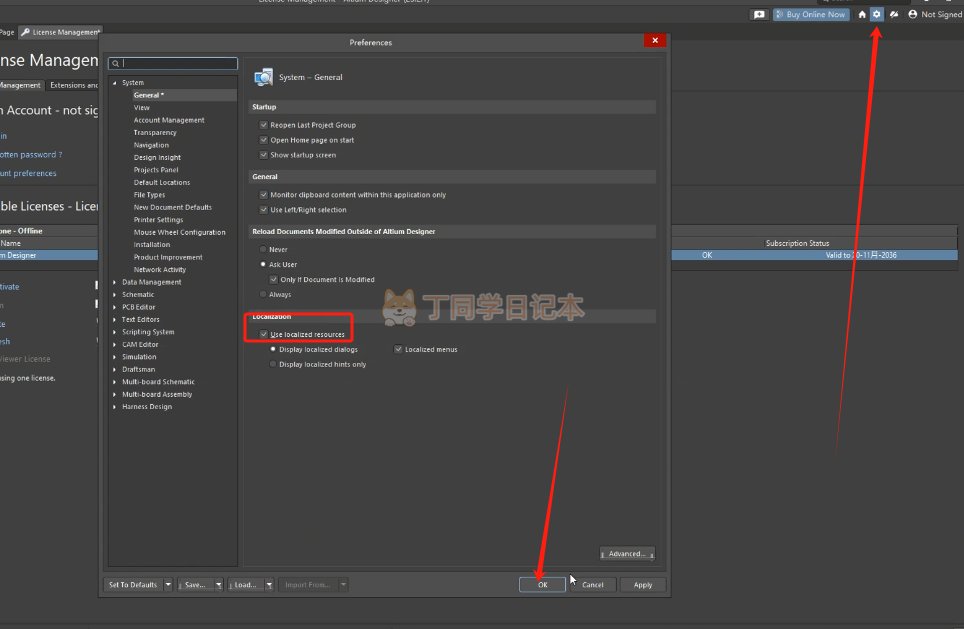Click the System – General page icon
This screenshot has height=629, width=964.
pos(264,77)
